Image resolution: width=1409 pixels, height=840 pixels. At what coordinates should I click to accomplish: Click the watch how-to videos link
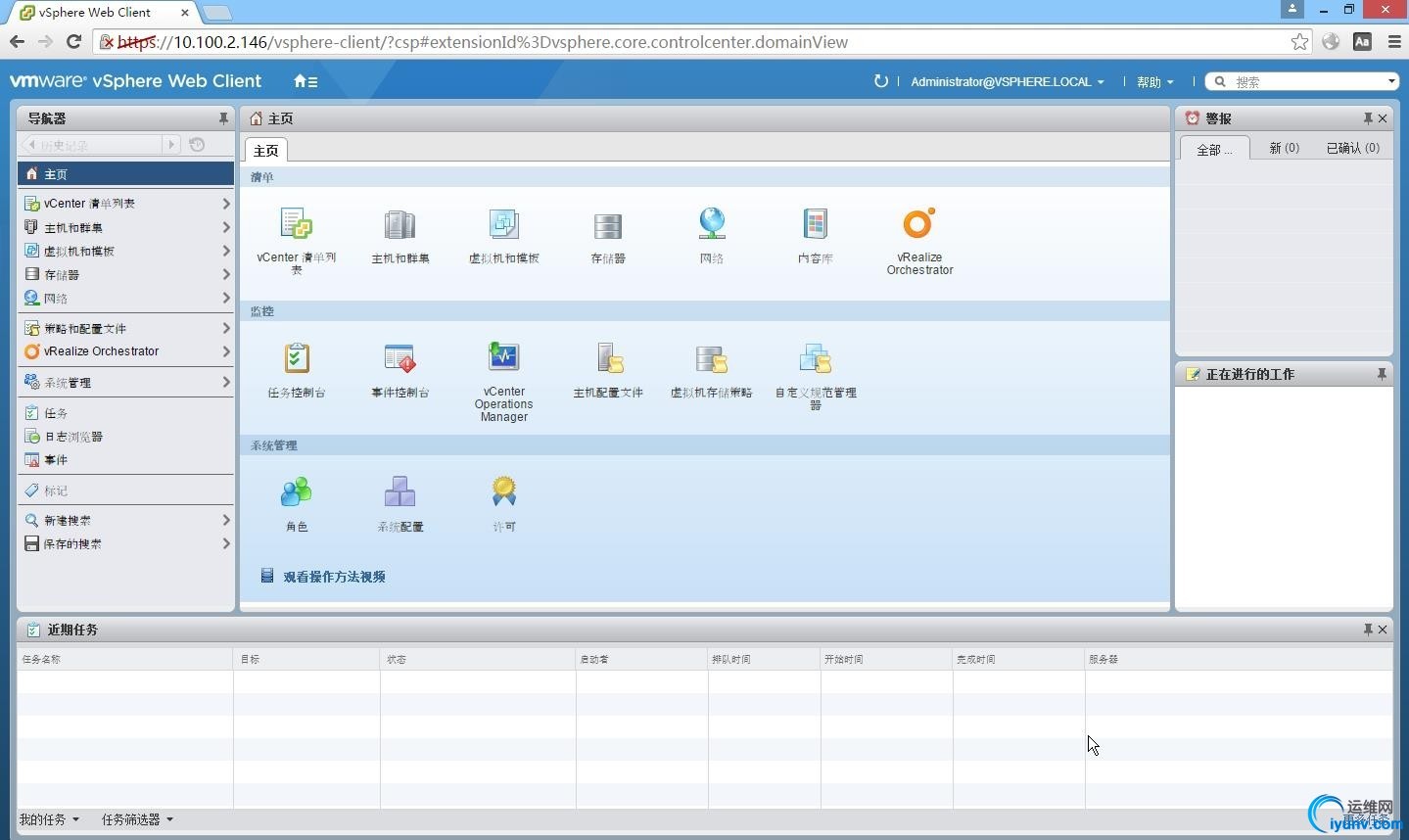[x=334, y=577]
